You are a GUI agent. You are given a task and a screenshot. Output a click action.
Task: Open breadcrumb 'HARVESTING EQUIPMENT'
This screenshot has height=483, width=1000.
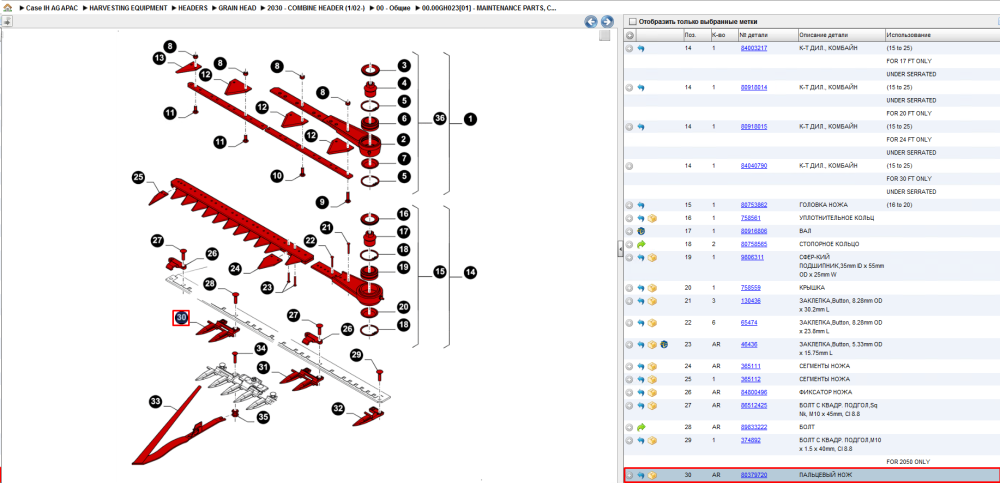(x=130, y=10)
